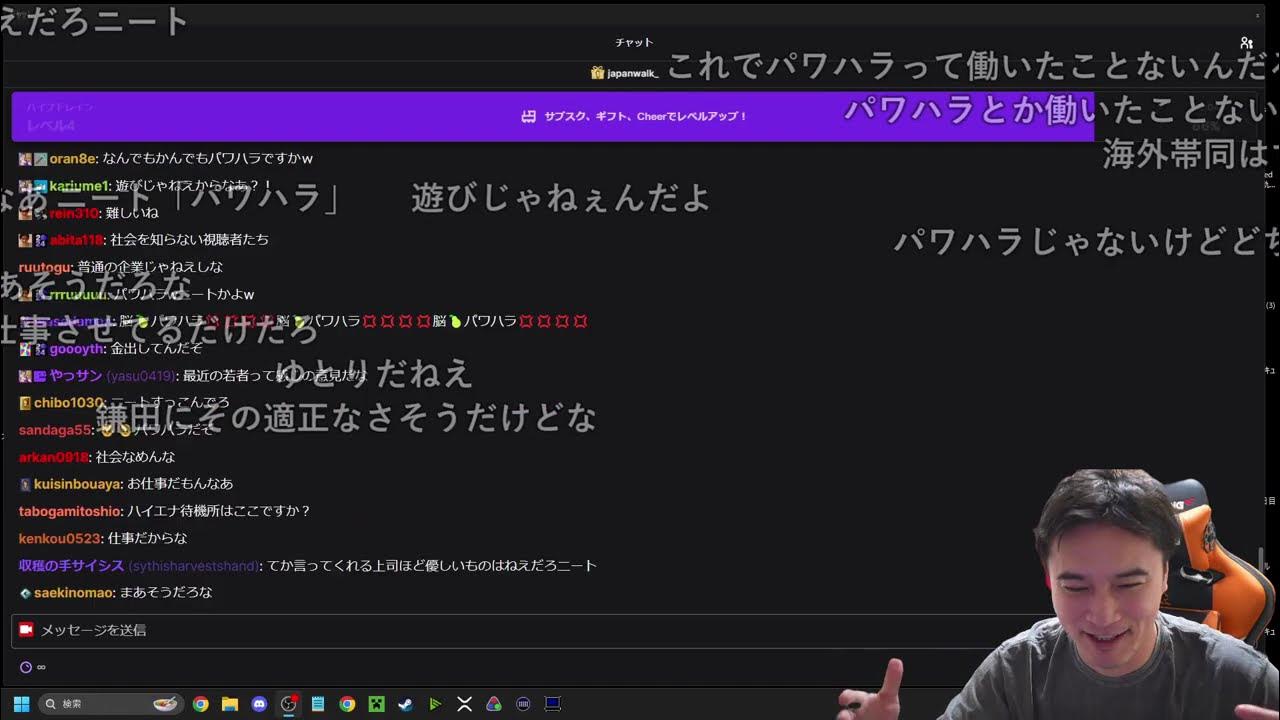
Task: Open the community users icon in chat header
Action: [x=1246, y=43]
